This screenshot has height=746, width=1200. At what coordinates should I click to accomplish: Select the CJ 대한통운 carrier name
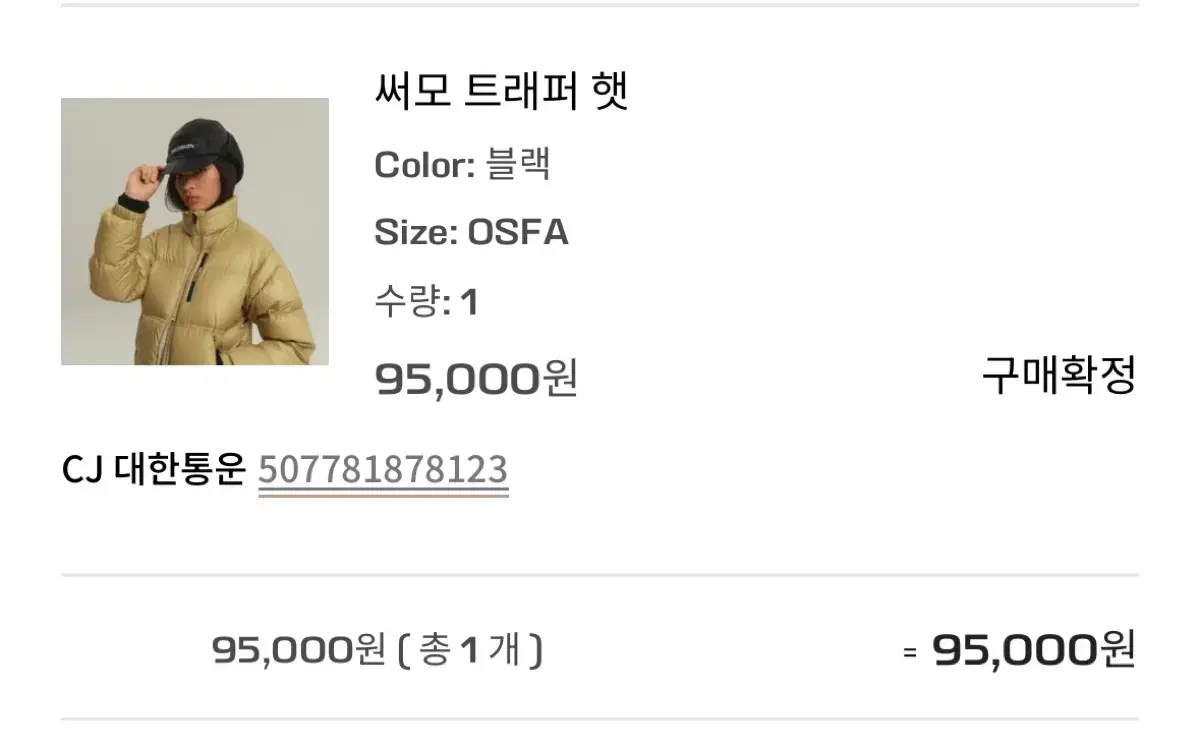point(154,469)
